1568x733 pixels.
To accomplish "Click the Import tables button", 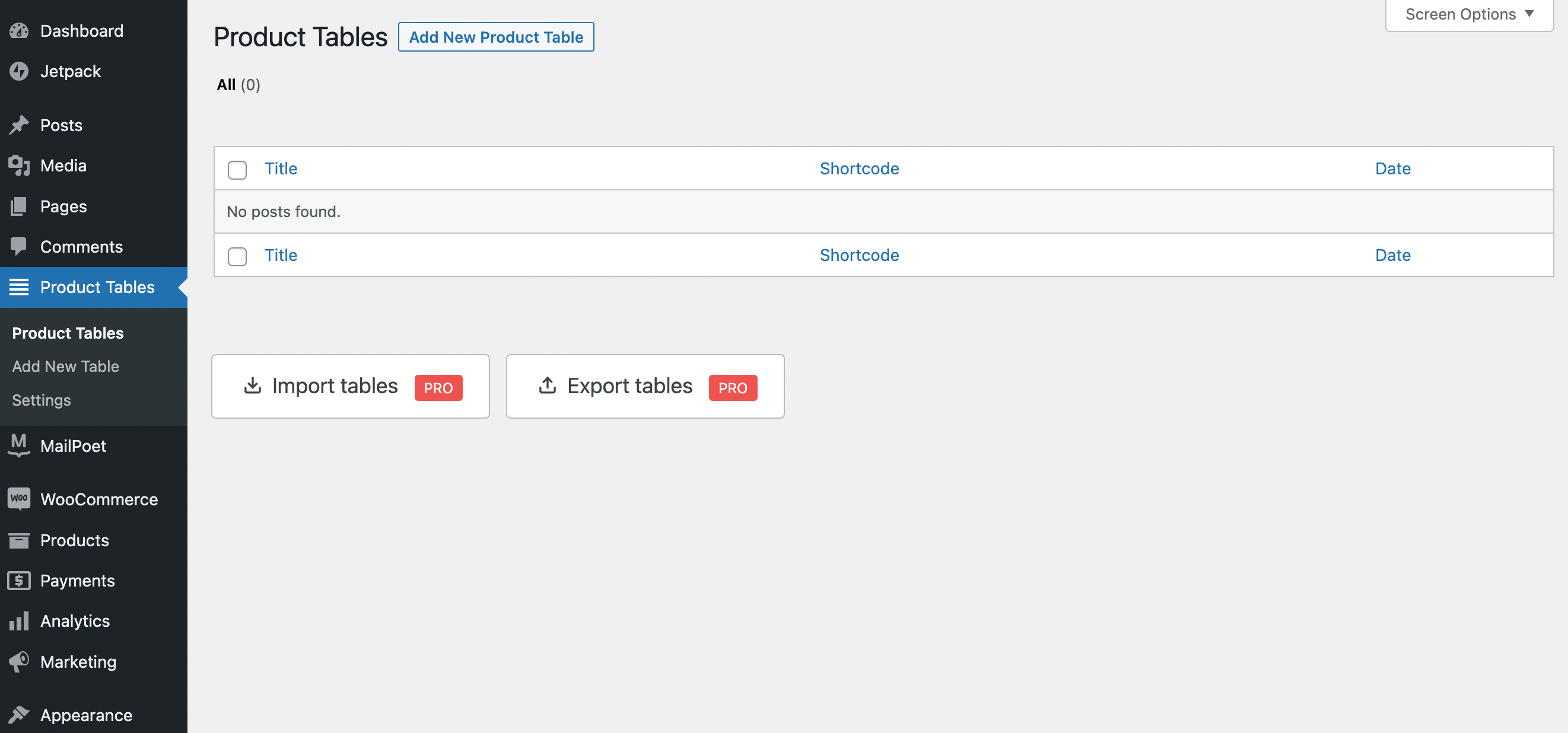I will click(x=350, y=386).
